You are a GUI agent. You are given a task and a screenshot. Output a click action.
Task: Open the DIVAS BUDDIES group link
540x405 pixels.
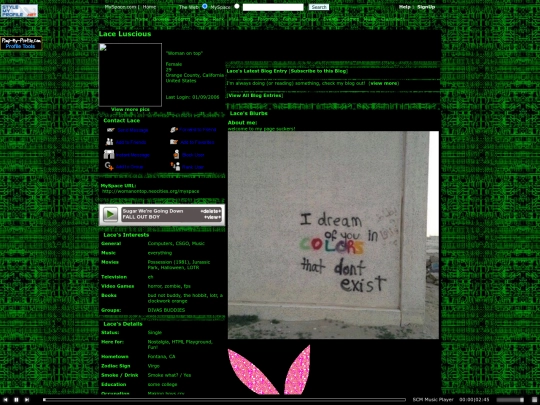pyautogui.click(x=166, y=310)
